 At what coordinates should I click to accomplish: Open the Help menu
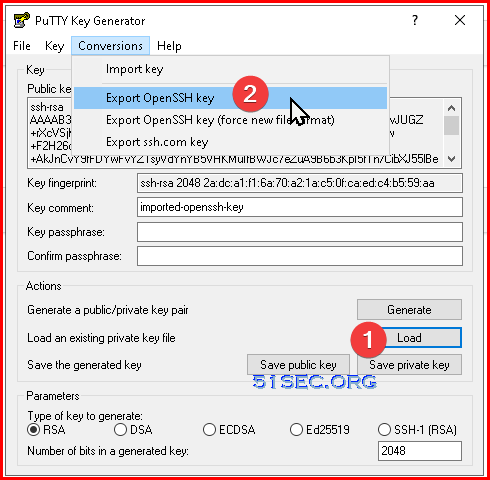169,46
